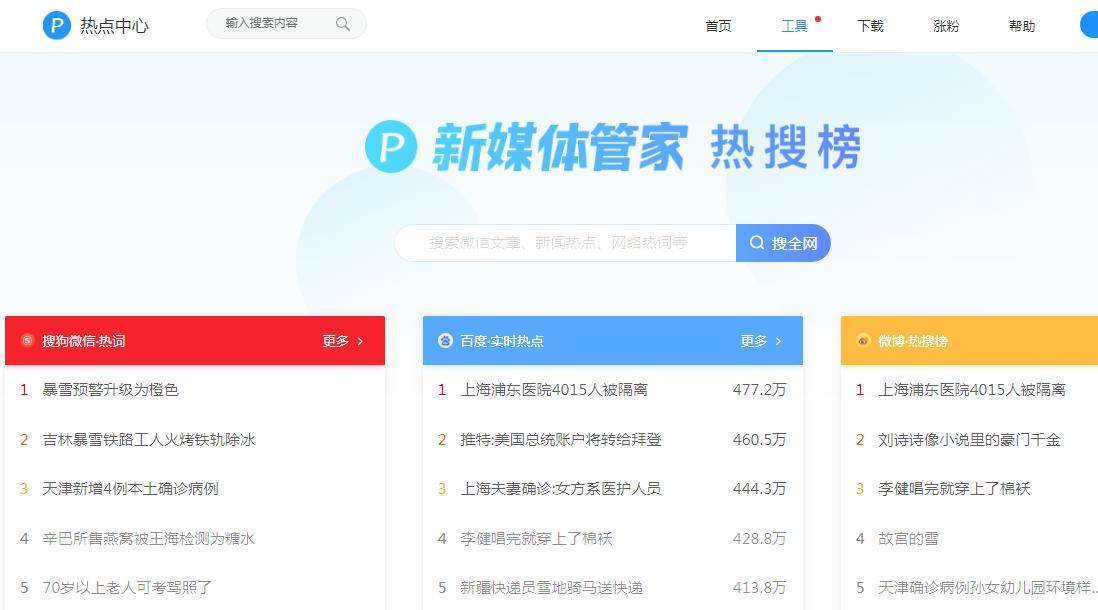Focus the main 搜索微信文章 search field
Viewport: 1098px width, 610px height.
tap(566, 243)
